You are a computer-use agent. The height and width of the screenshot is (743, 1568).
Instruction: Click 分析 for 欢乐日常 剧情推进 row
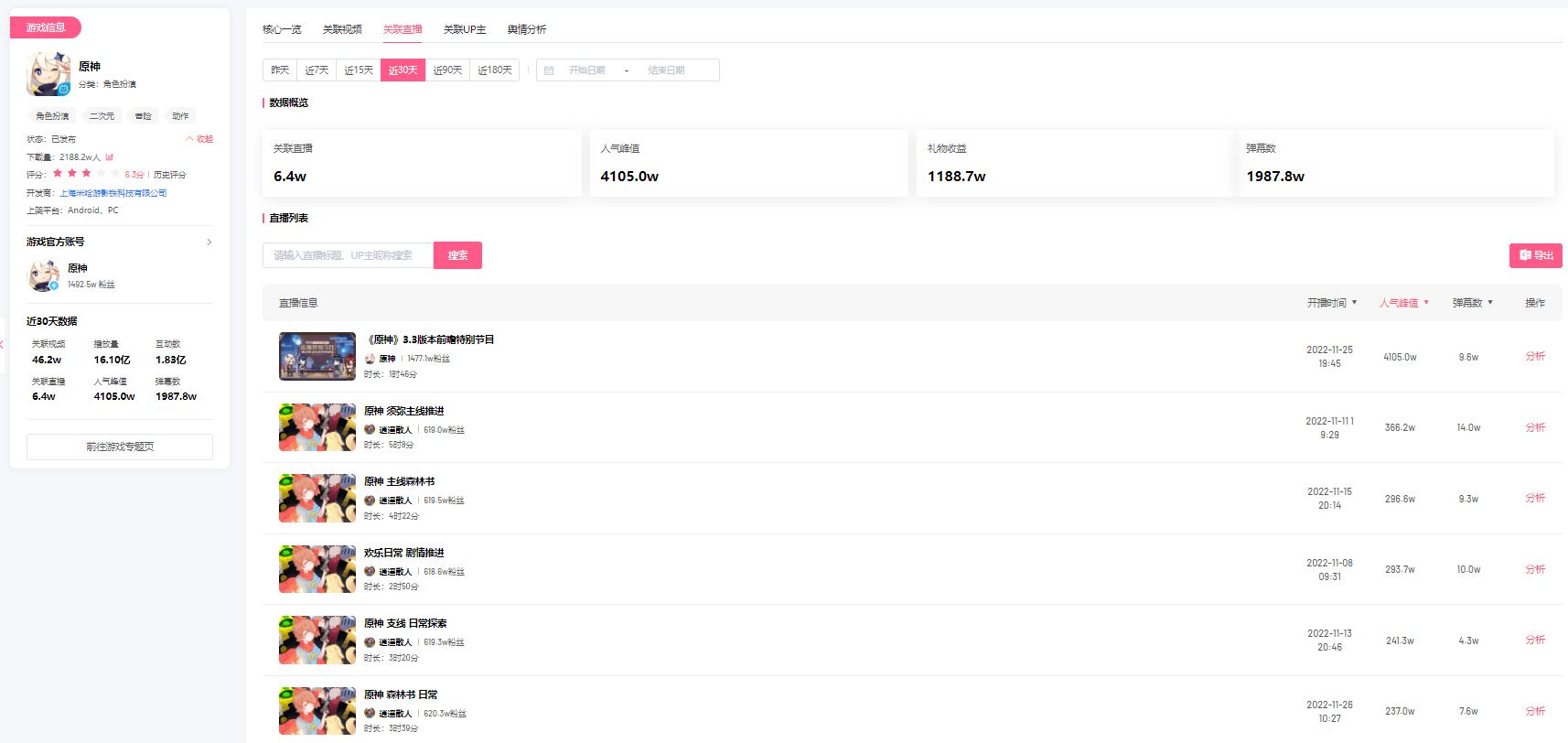1535,569
